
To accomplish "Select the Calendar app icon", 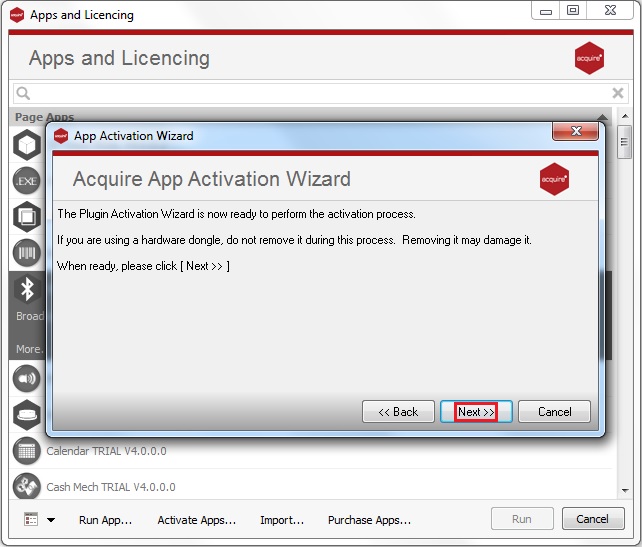I will tap(27, 451).
